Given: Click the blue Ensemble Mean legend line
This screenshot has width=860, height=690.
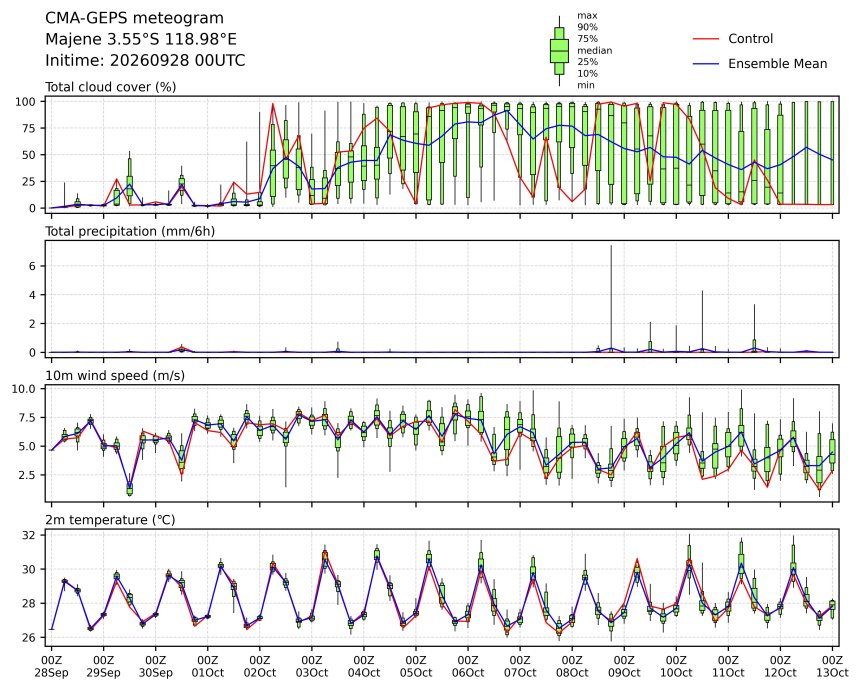Looking at the screenshot, I should click(706, 64).
